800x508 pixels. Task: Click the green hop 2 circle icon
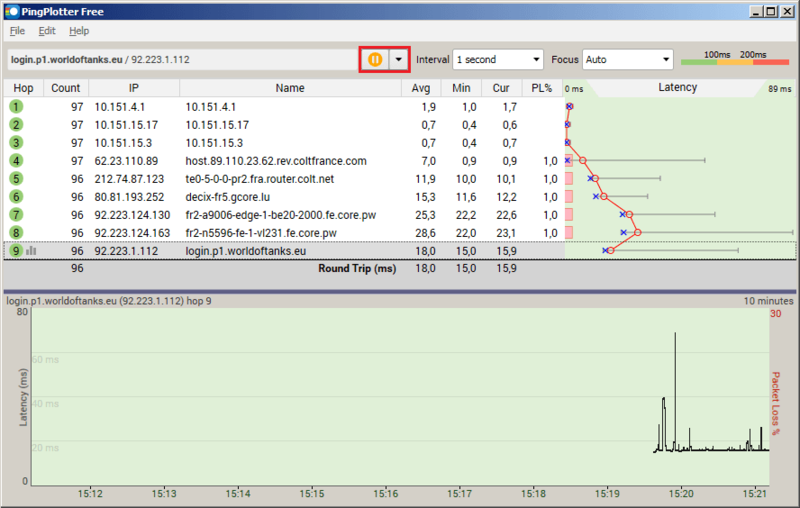[16, 125]
